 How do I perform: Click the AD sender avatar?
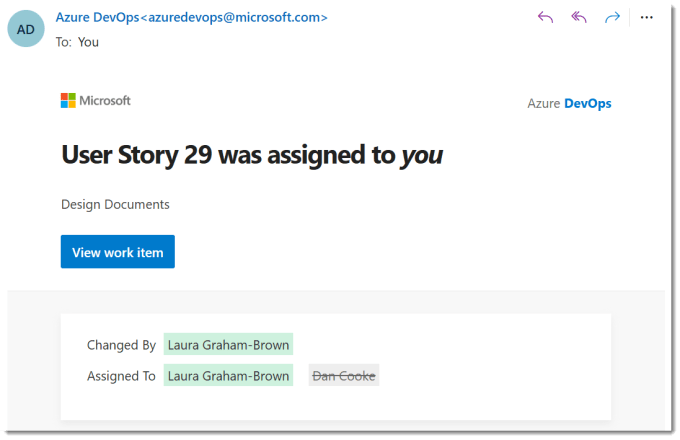(x=26, y=29)
